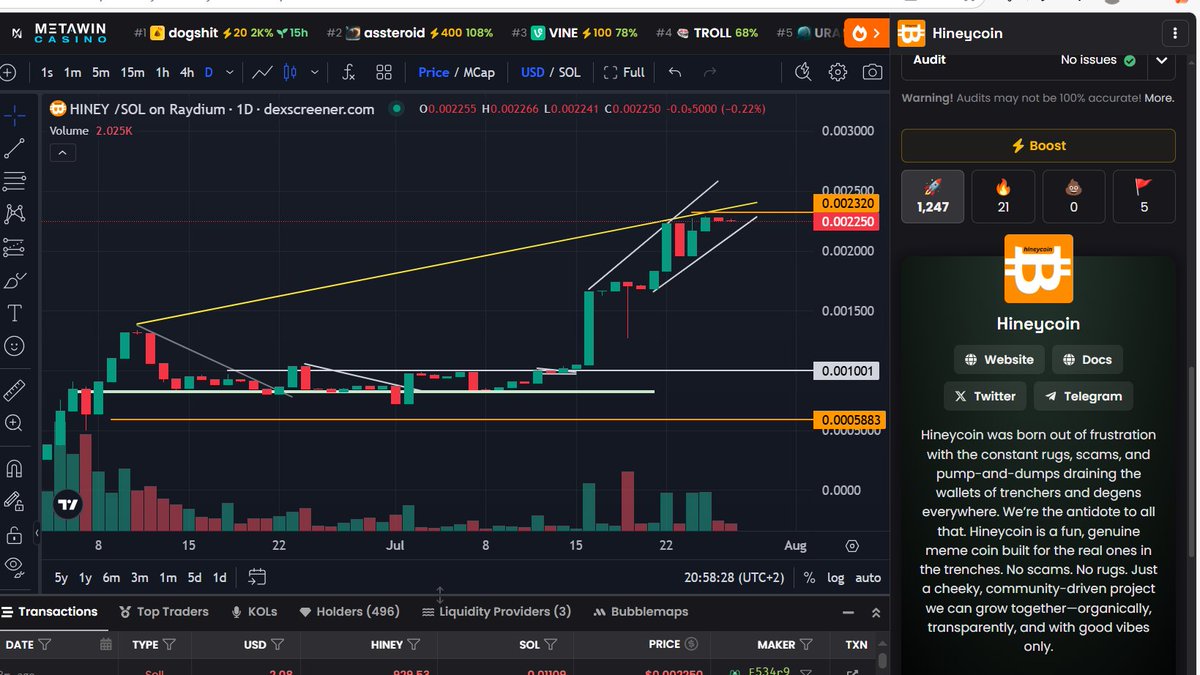
Task: Open Hineycoin three-dot options menu
Action: 1174,33
